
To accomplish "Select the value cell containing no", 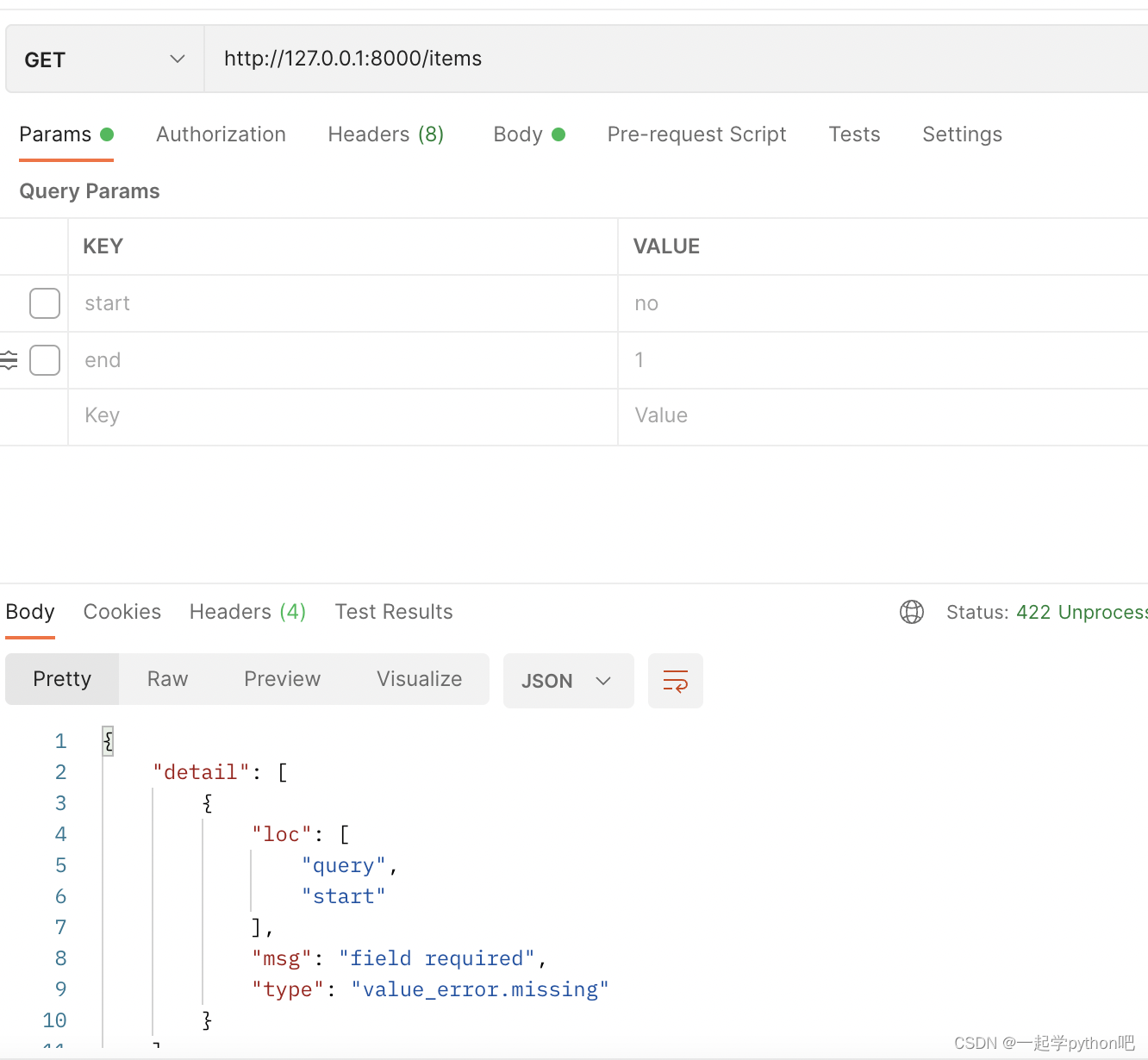I will tap(883, 303).
